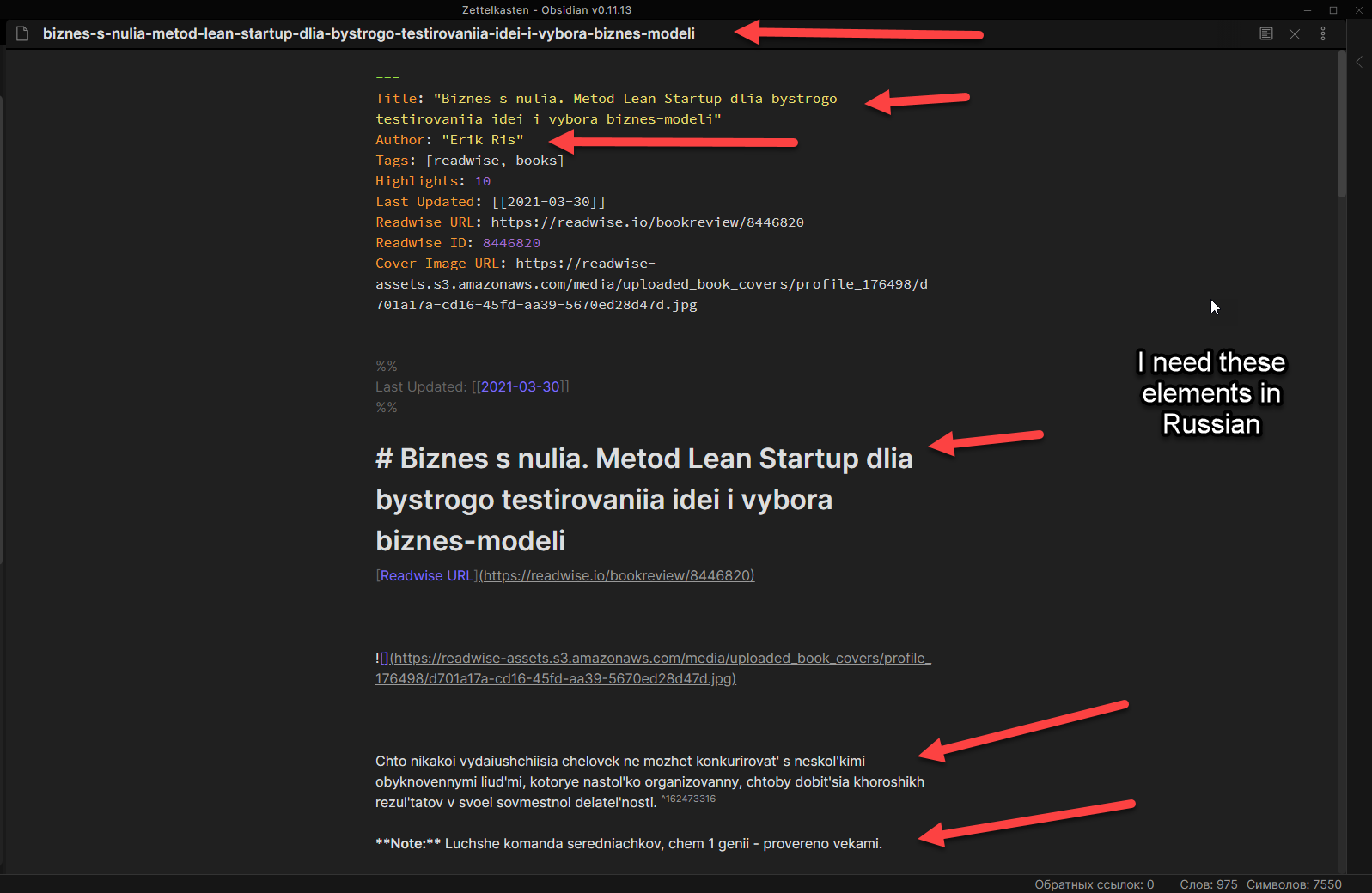Image resolution: width=1372 pixels, height=893 pixels.
Task: Click the document icon beside the note title
Action: tap(23, 33)
